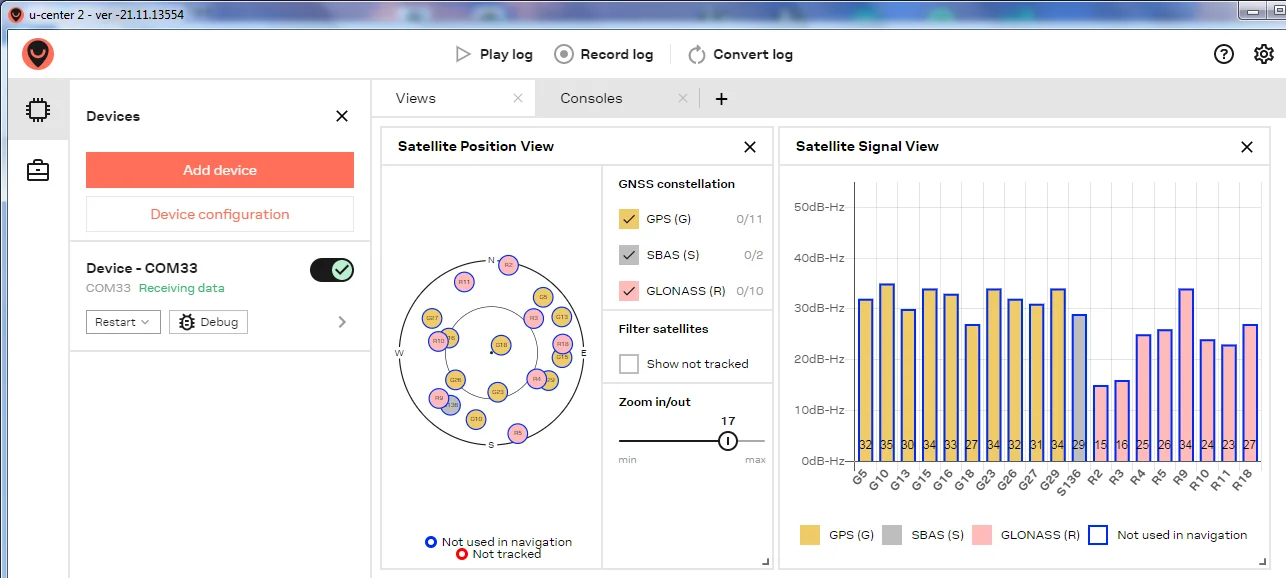Screen dimensions: 1286x578
Task: Select the devices chip icon in sidebar
Action: coord(38,110)
